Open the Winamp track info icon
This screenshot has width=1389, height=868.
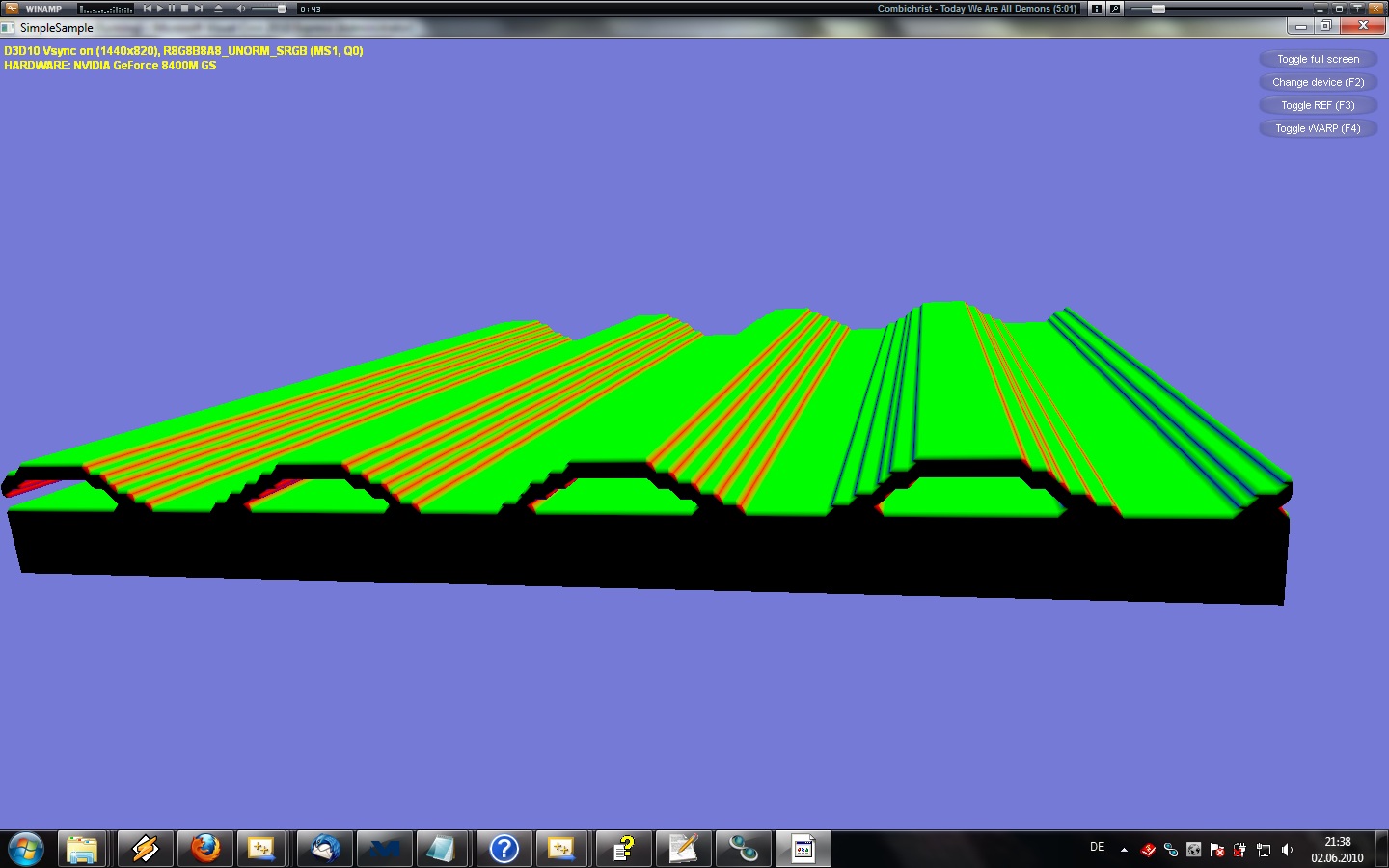click(x=1097, y=9)
